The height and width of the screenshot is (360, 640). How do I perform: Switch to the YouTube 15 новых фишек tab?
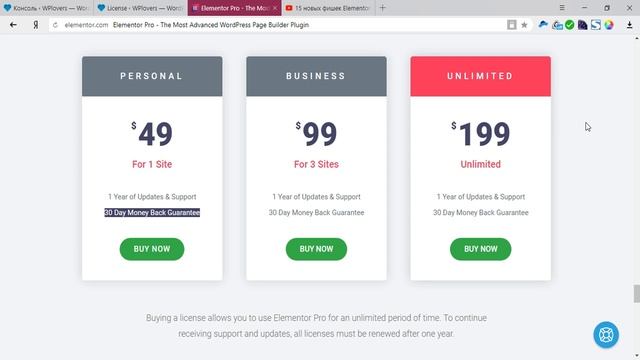pos(328,8)
